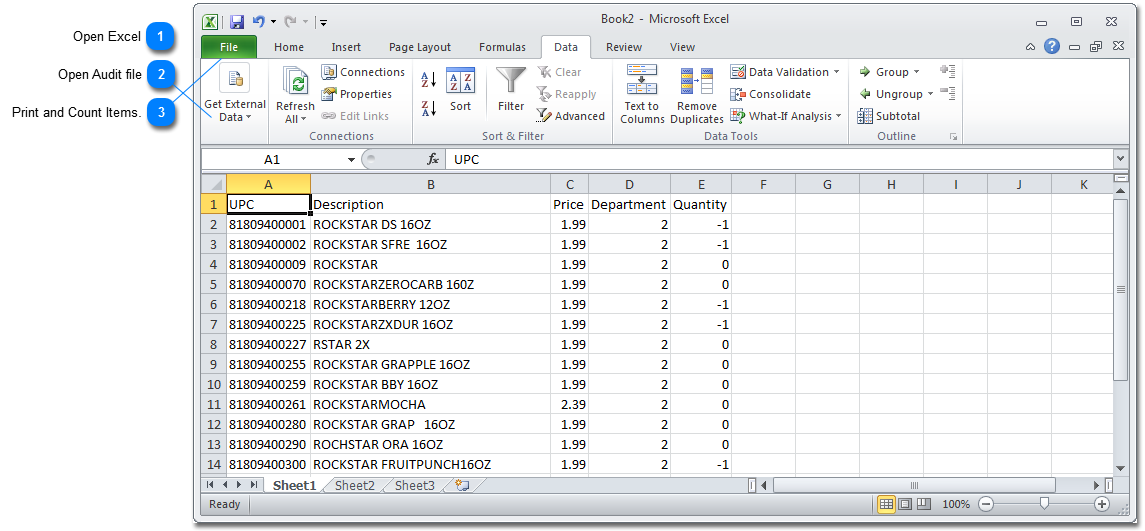
Task: Click the Description header cell
Action: pos(431,205)
